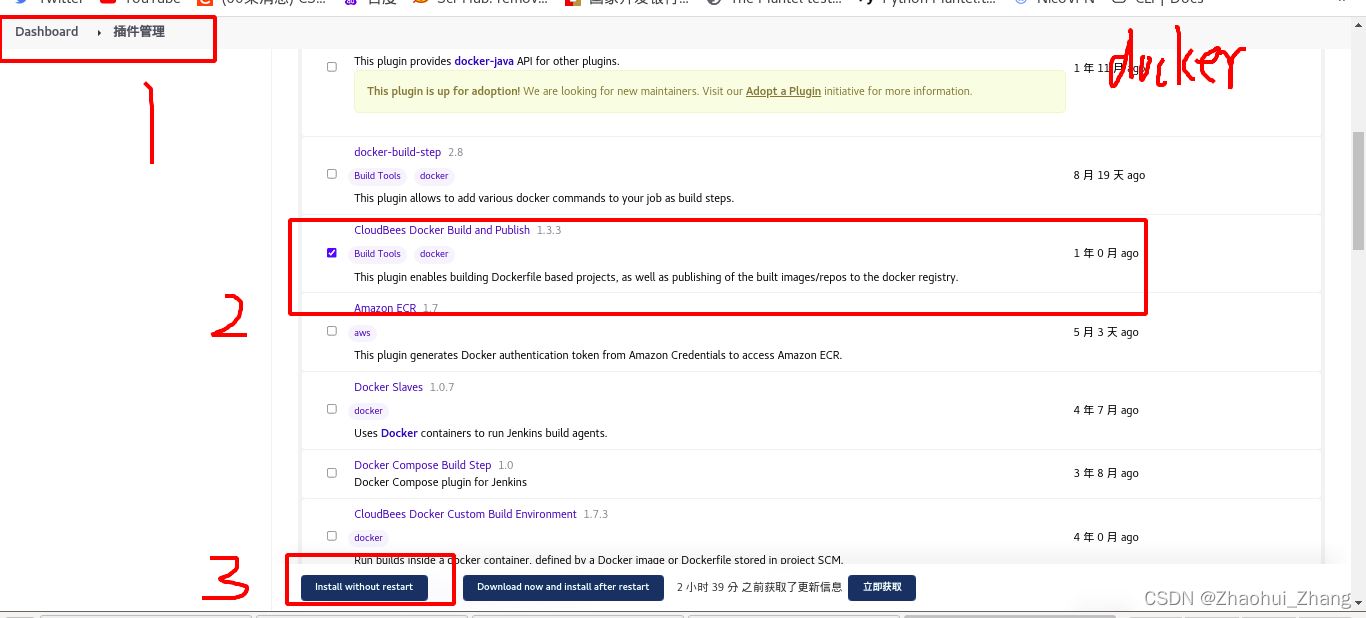The height and width of the screenshot is (618, 1366).
Task: Click the scrollbar down arrow
Action: tap(1358, 601)
